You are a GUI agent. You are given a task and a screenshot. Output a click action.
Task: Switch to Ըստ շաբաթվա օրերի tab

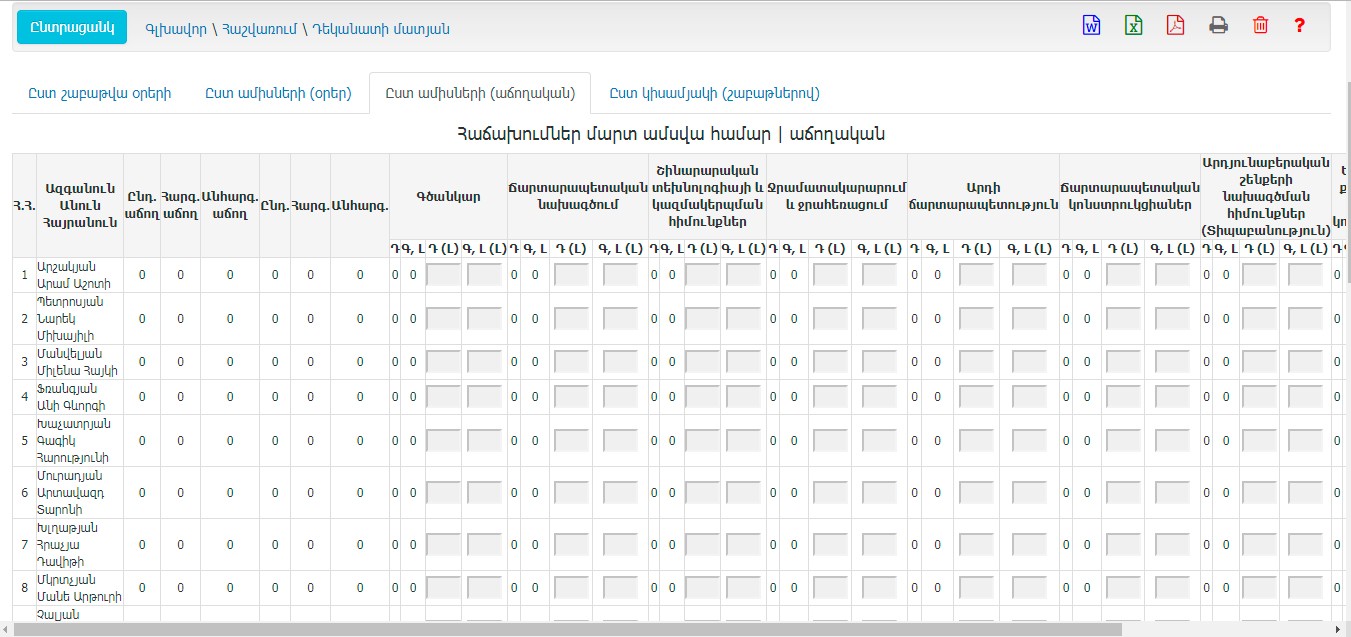[x=99, y=93]
